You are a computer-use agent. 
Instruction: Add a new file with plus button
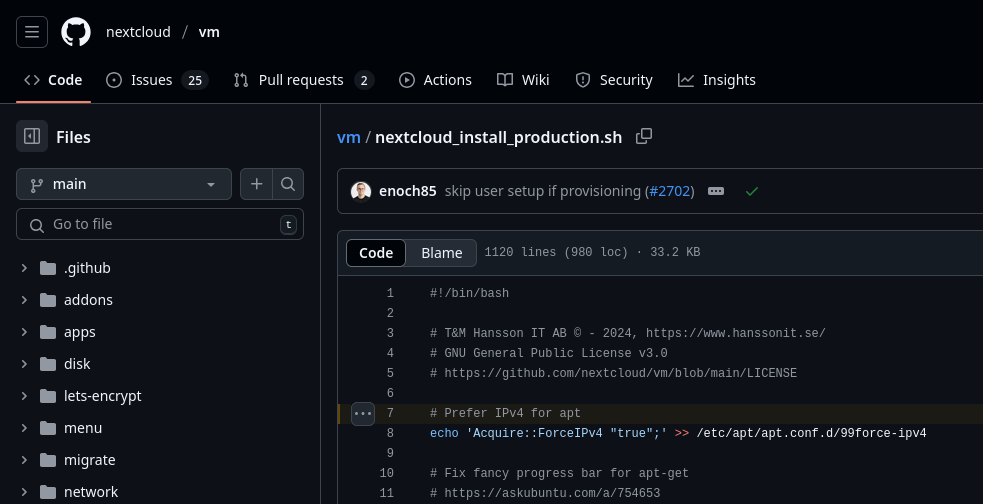(x=256, y=184)
